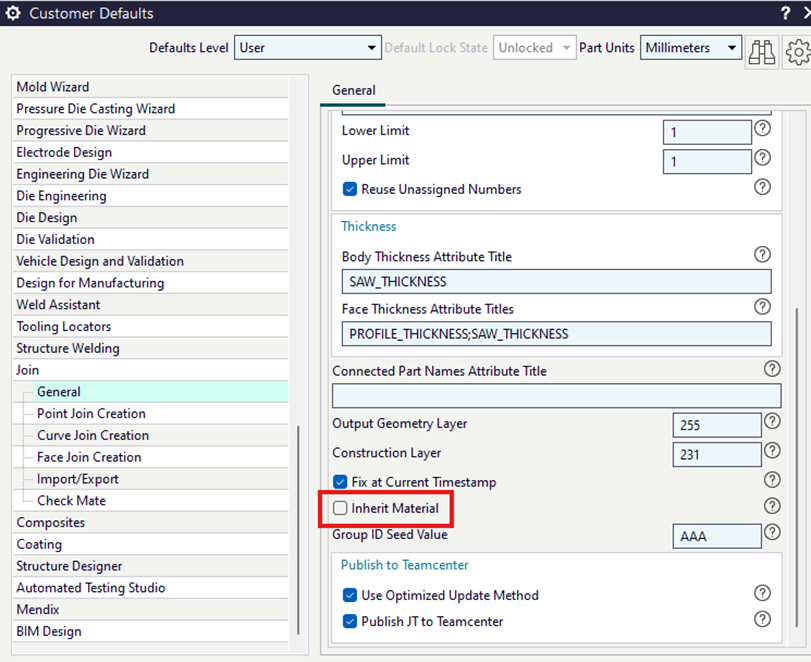Open the Defaults Level dropdown
Screen dimensions: 811x662
pos(308,48)
